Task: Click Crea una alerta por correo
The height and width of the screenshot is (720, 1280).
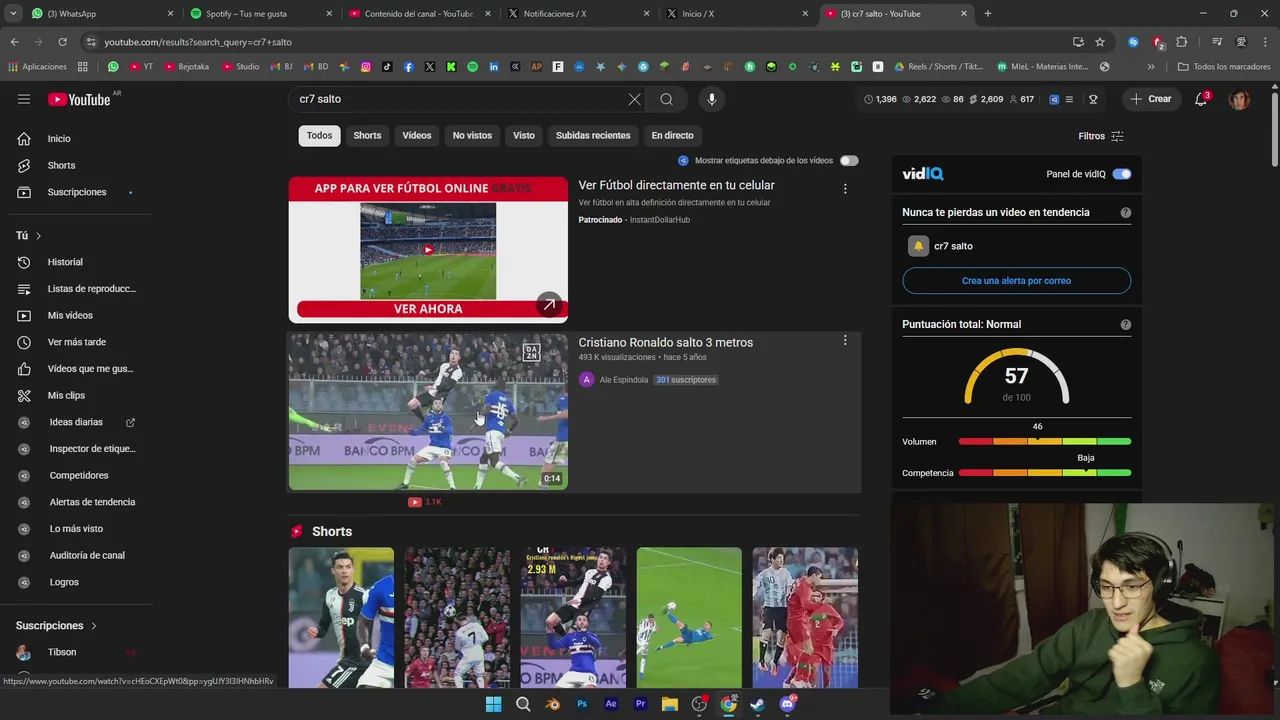Action: 1016,281
